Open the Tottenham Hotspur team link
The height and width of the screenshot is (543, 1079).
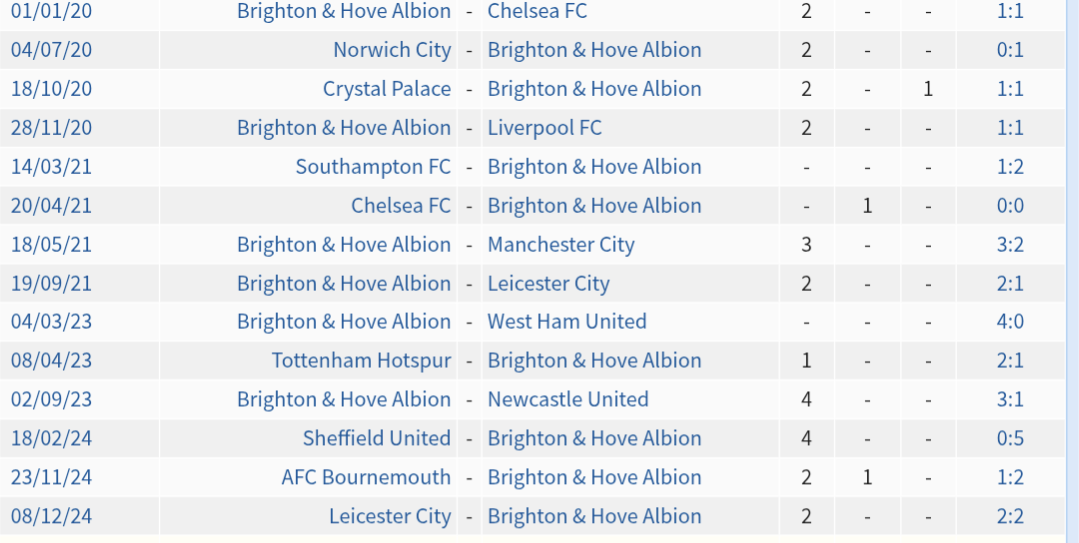click(361, 360)
